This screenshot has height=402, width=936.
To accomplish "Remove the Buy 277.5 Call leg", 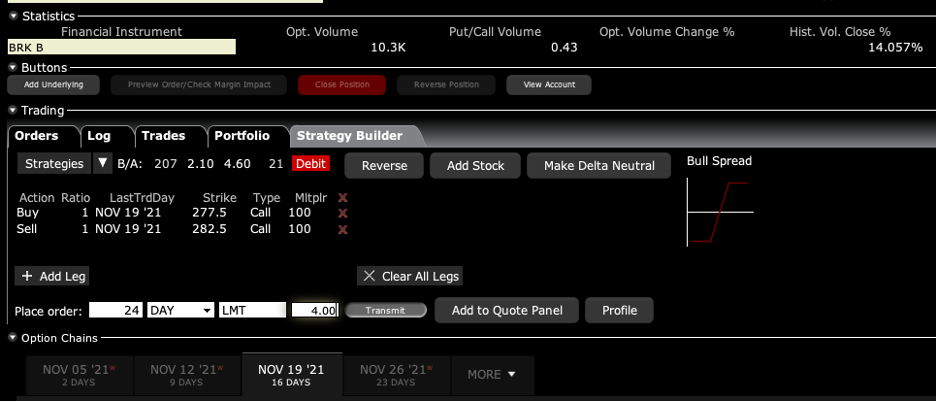I will tap(343, 213).
